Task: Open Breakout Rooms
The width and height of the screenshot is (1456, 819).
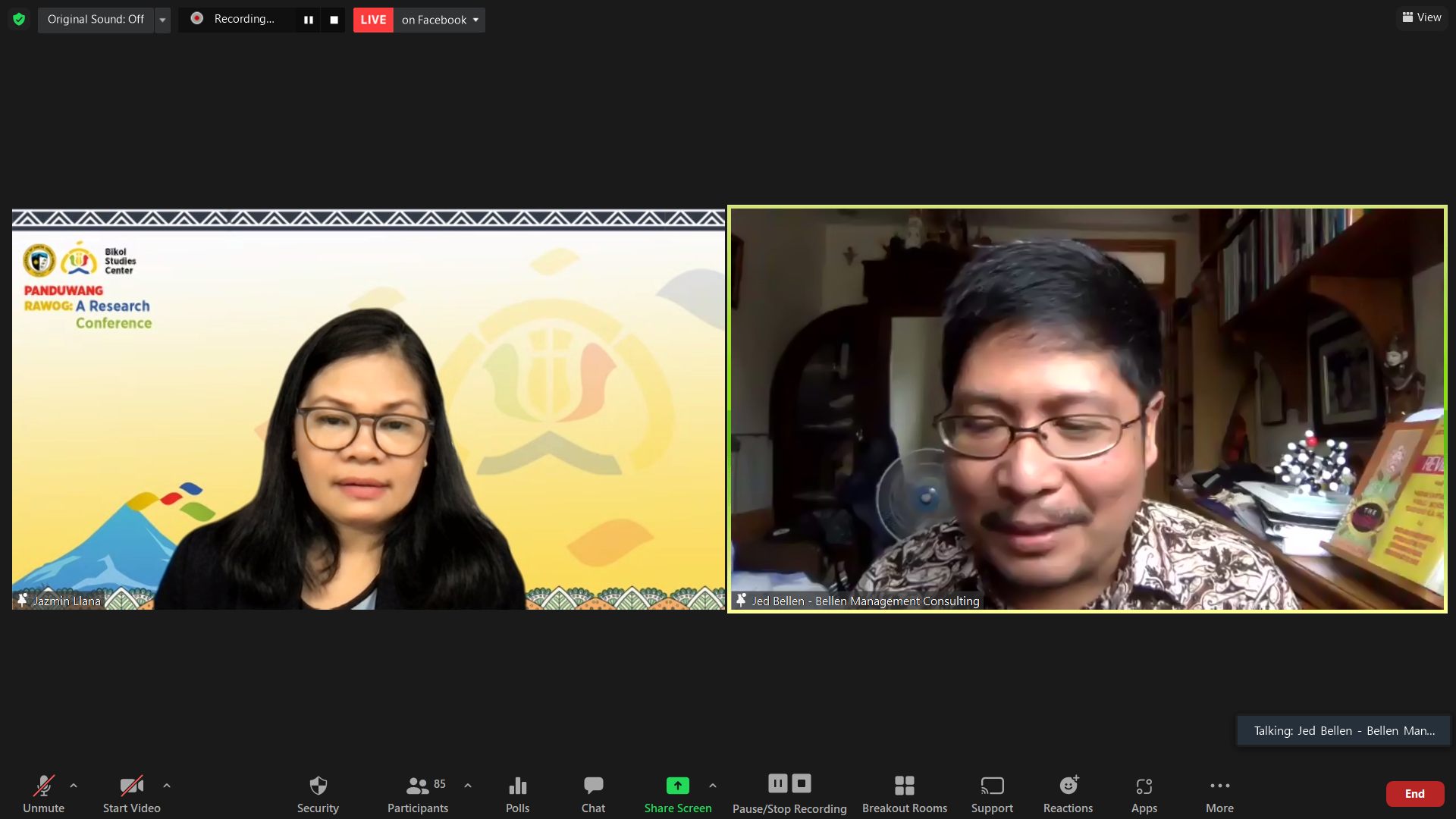Action: click(x=904, y=793)
